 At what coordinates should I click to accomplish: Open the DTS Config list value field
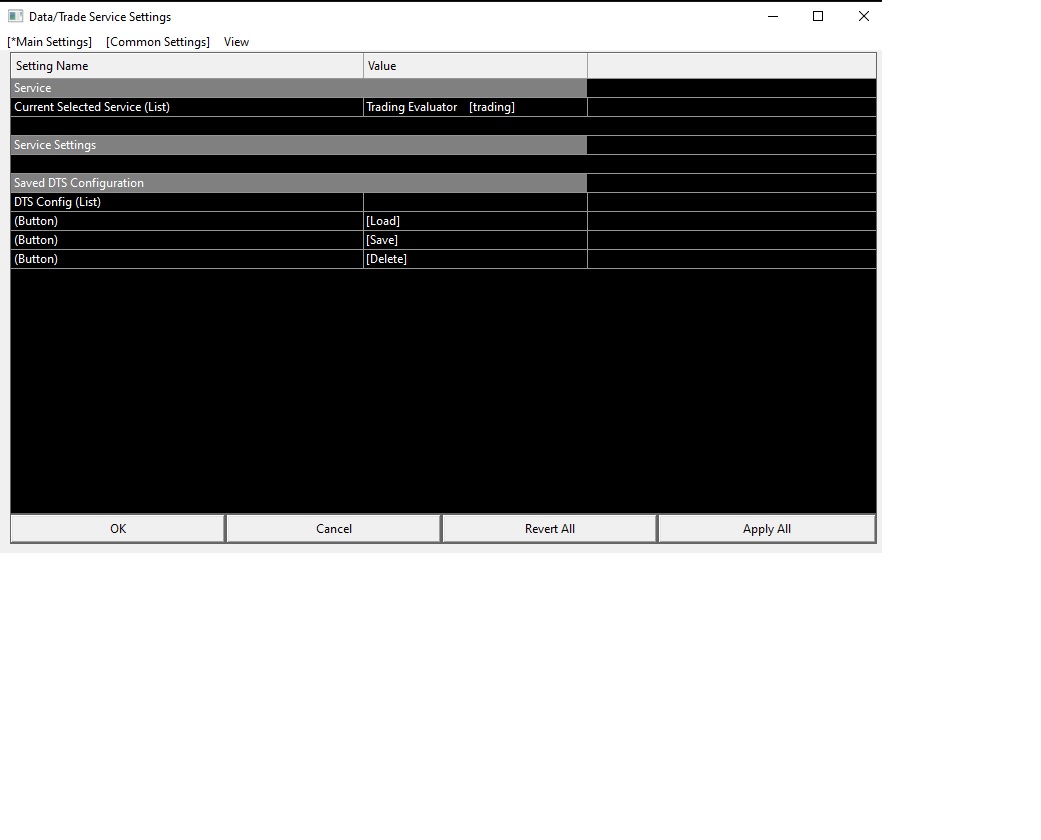475,202
